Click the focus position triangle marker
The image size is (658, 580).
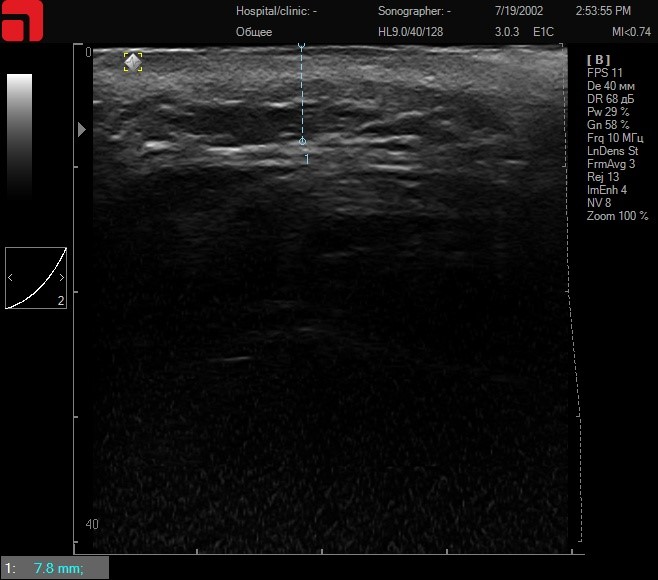[82, 129]
